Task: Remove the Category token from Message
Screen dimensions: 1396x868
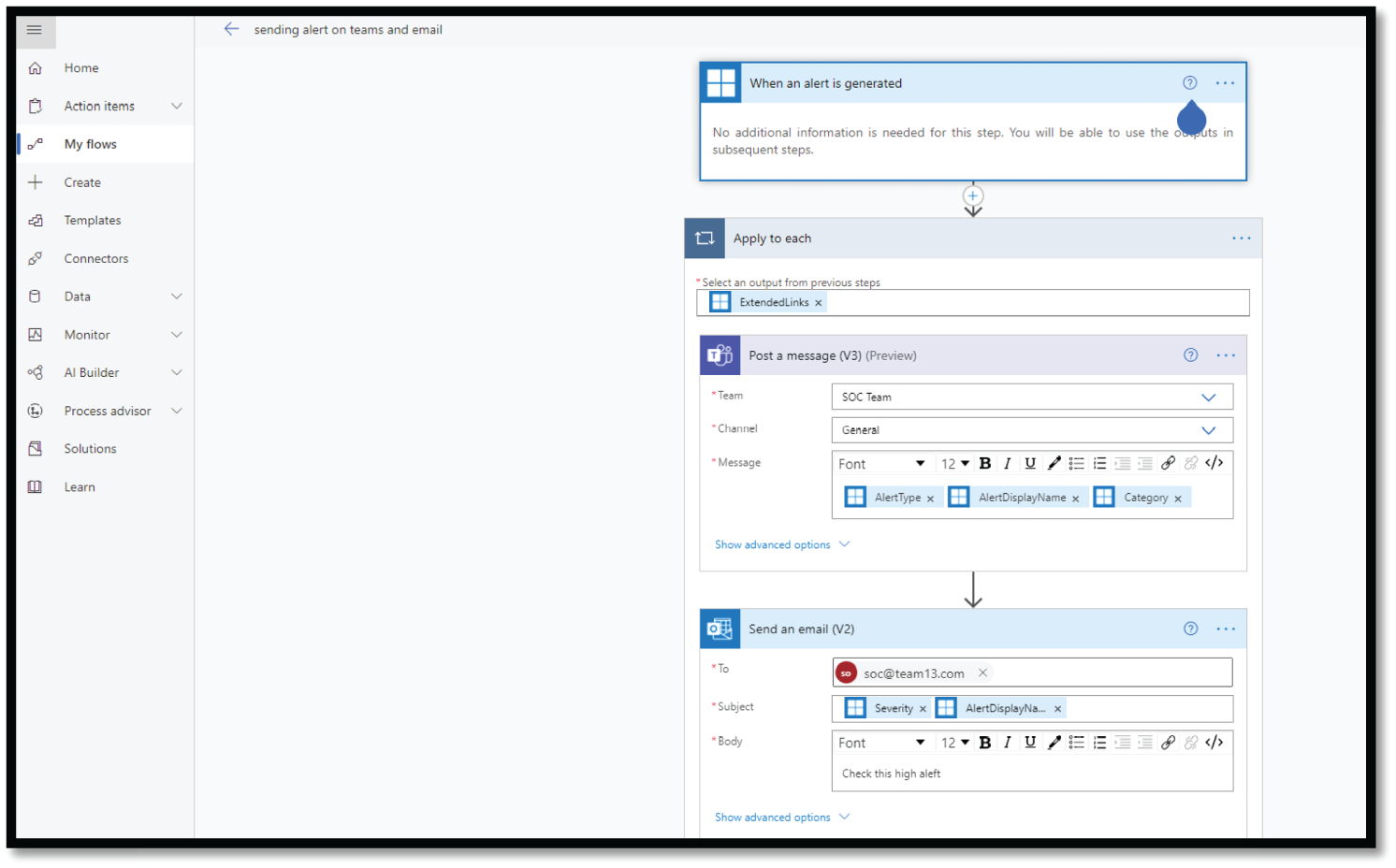Action: (1178, 499)
